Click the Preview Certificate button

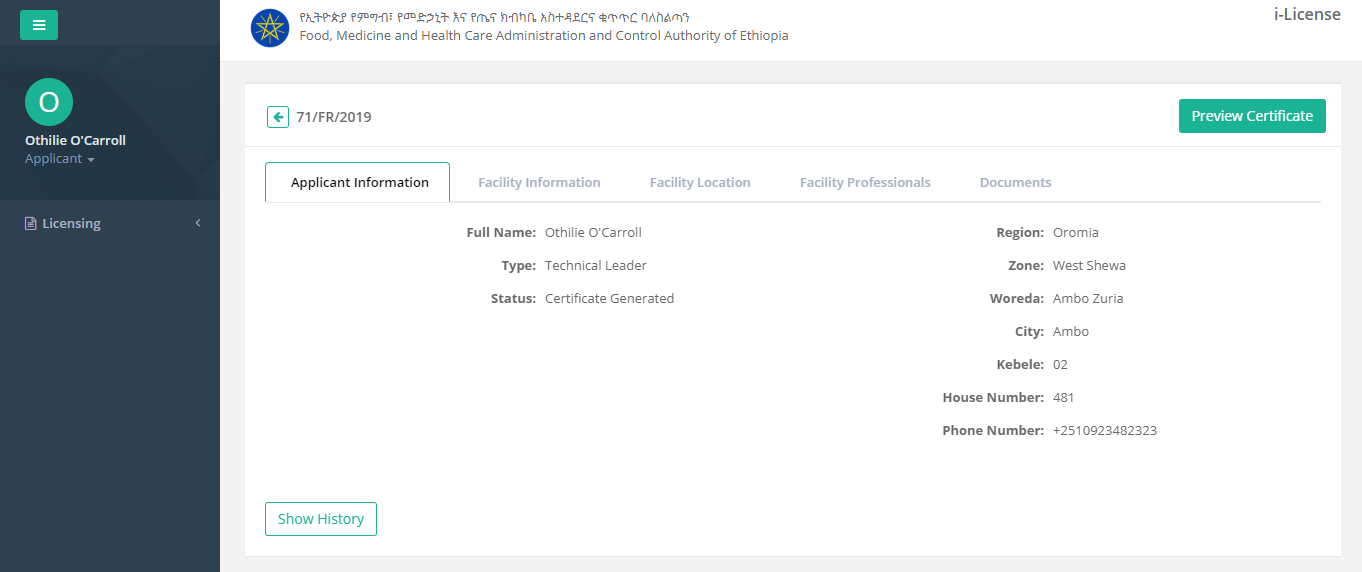coord(1252,116)
